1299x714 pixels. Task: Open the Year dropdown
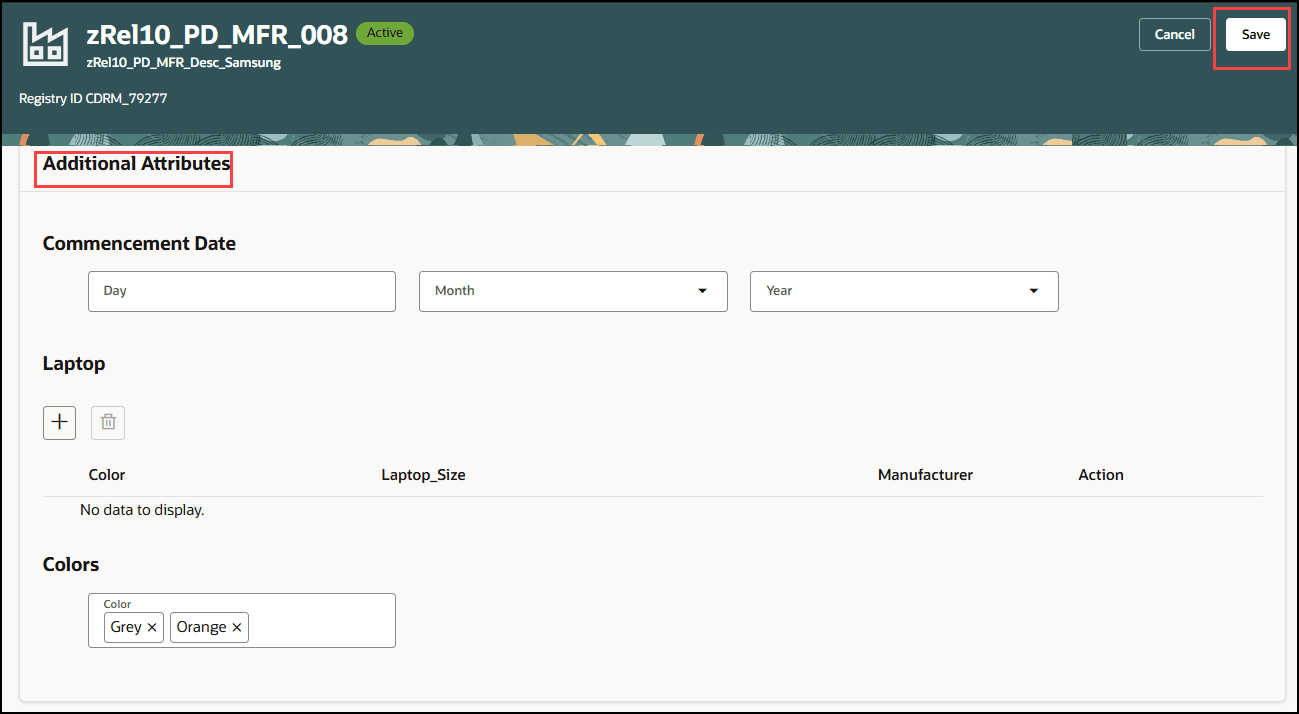(x=903, y=290)
